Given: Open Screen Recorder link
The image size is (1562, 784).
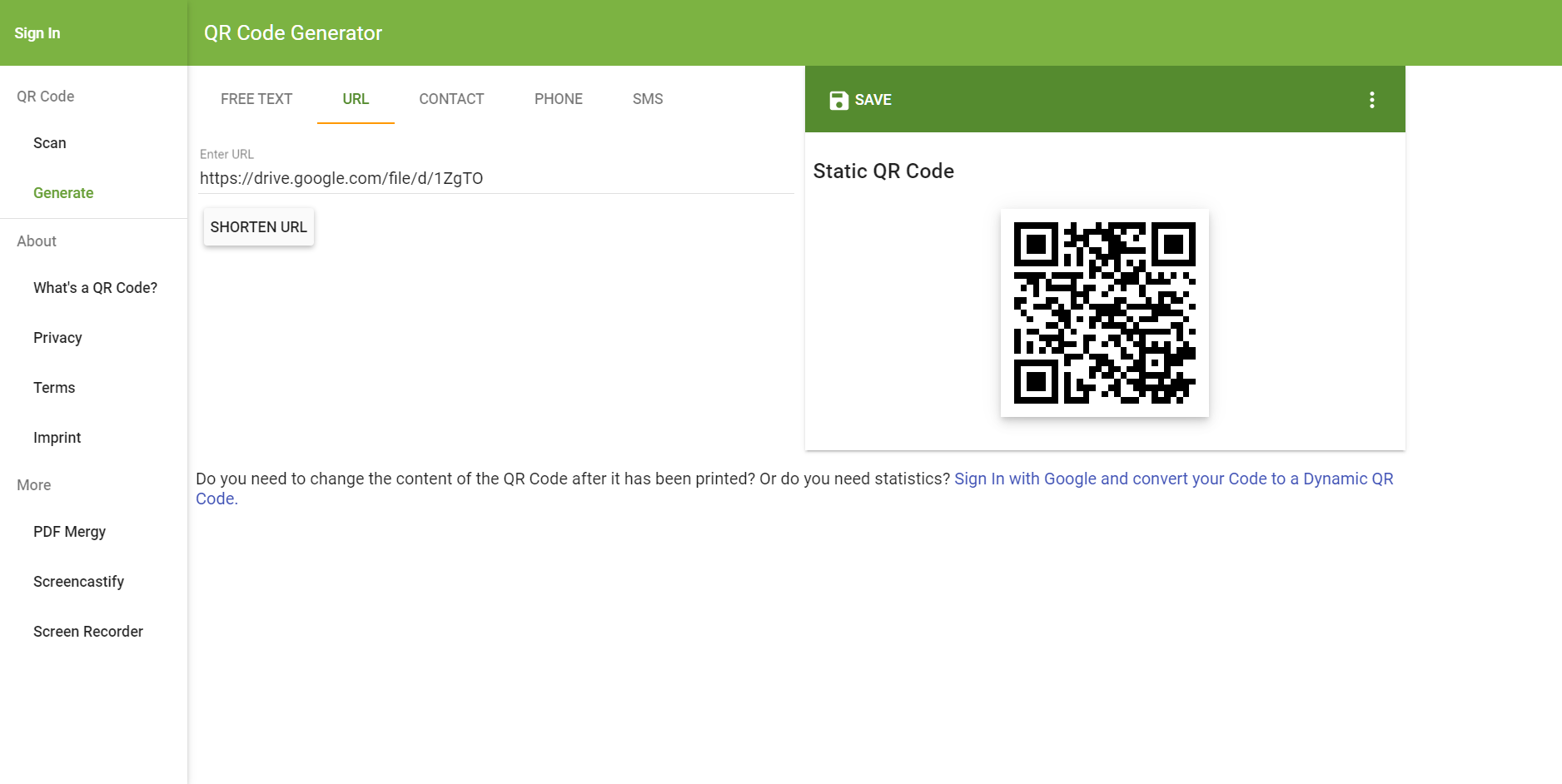Looking at the screenshot, I should click(x=88, y=632).
